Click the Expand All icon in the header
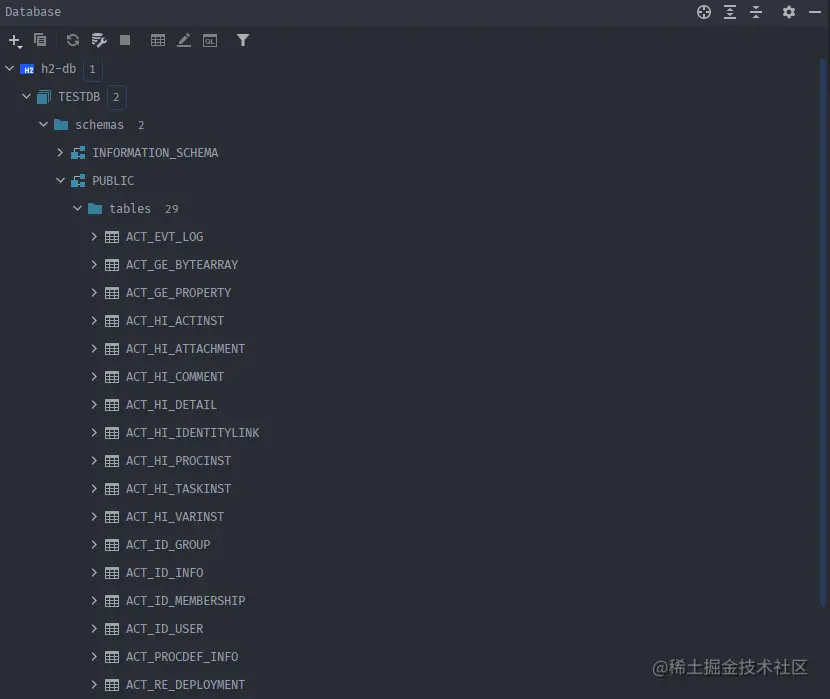The height and width of the screenshot is (699, 830). (x=730, y=12)
